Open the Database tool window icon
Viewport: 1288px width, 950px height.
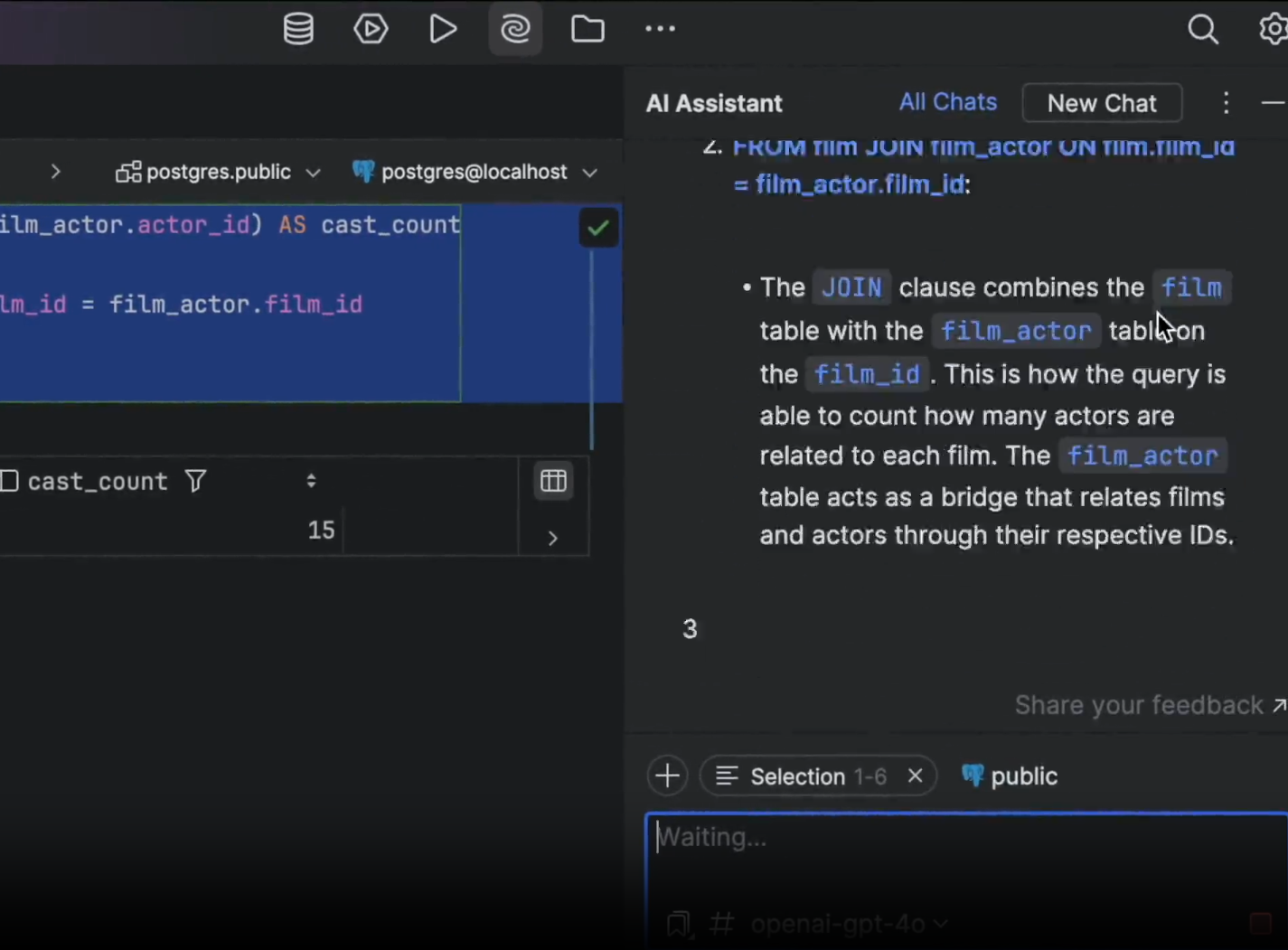[x=298, y=29]
